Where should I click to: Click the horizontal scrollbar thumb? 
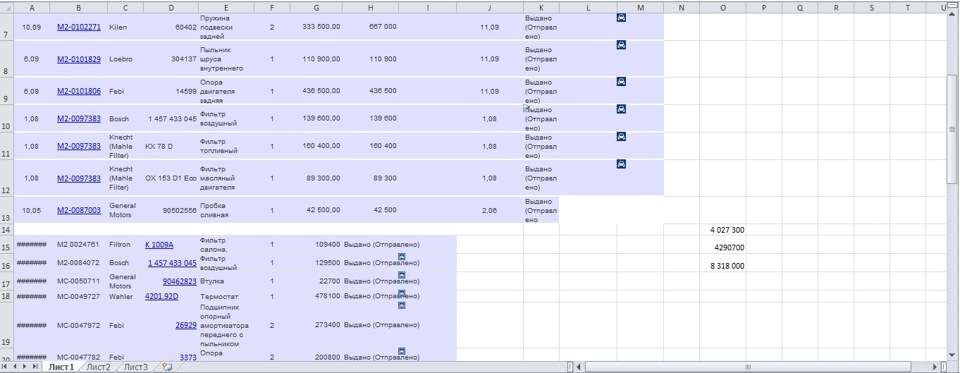tap(747, 367)
